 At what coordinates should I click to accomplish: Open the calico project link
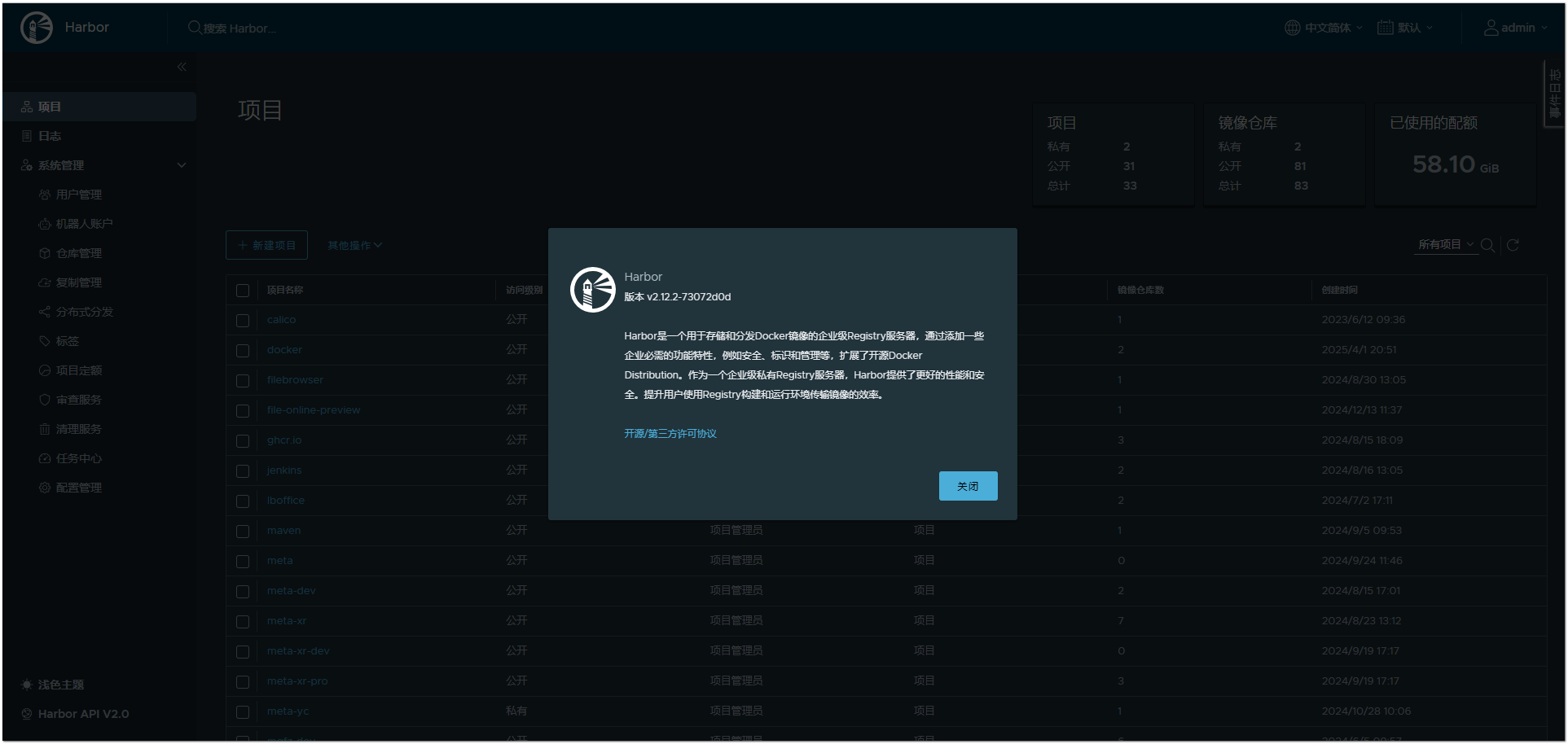coord(281,320)
